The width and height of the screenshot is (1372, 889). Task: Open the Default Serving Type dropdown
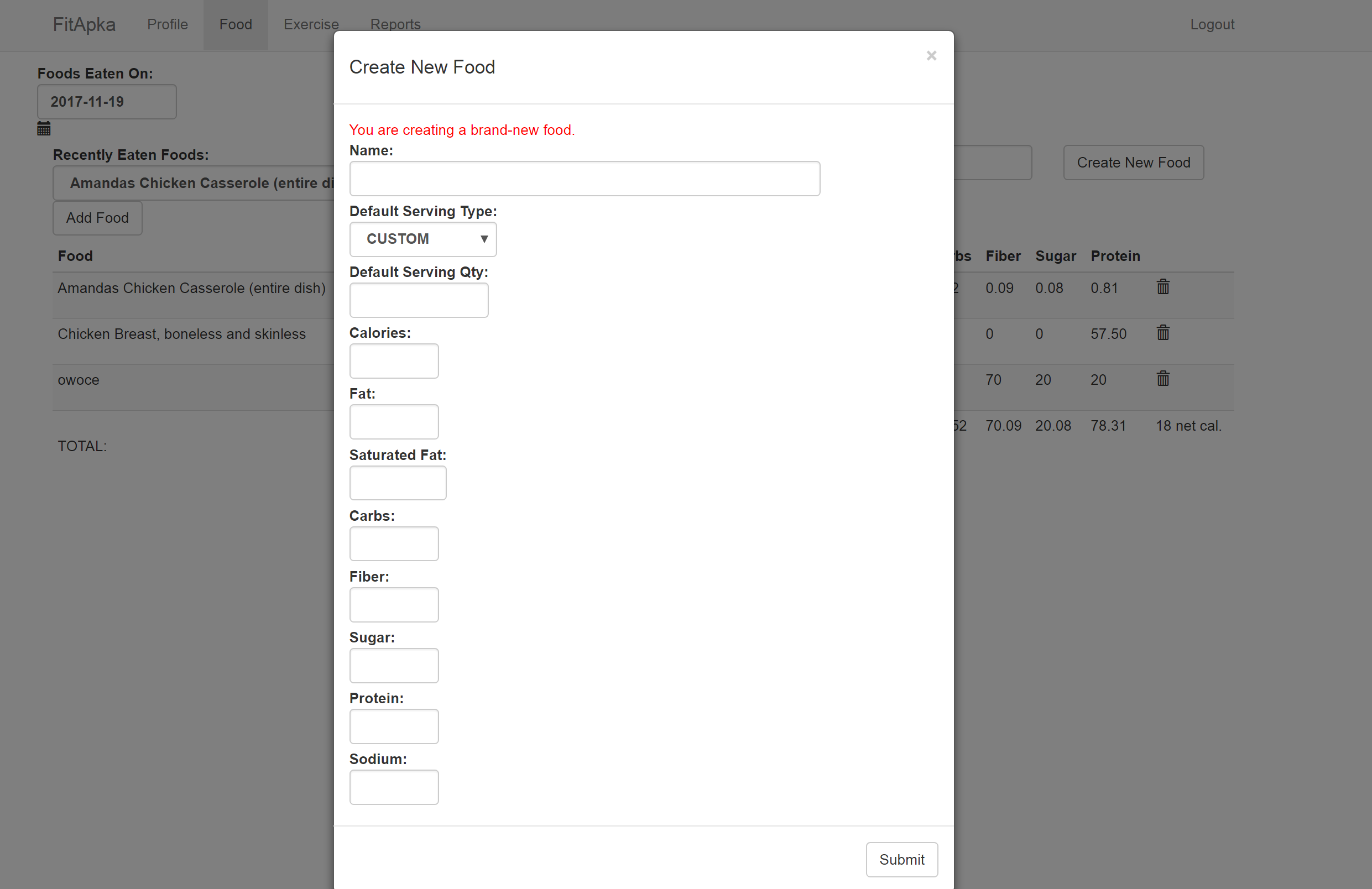422,239
